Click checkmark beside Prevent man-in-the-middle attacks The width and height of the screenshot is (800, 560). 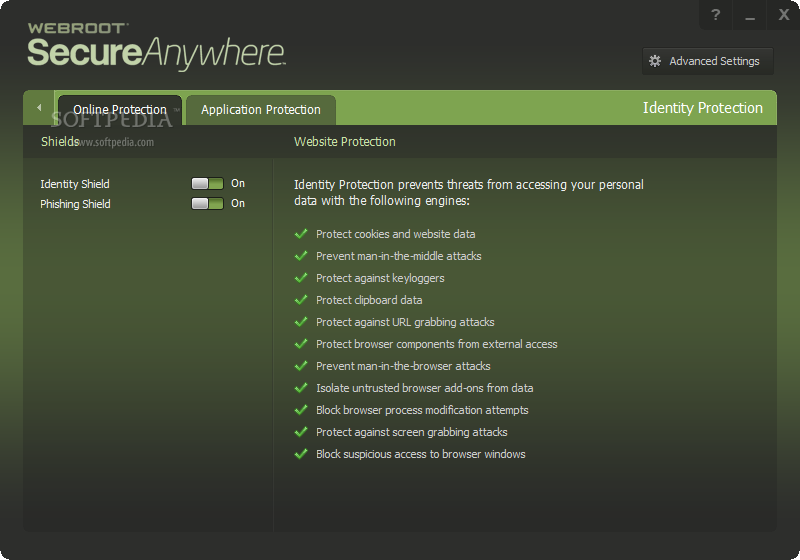tap(301, 256)
